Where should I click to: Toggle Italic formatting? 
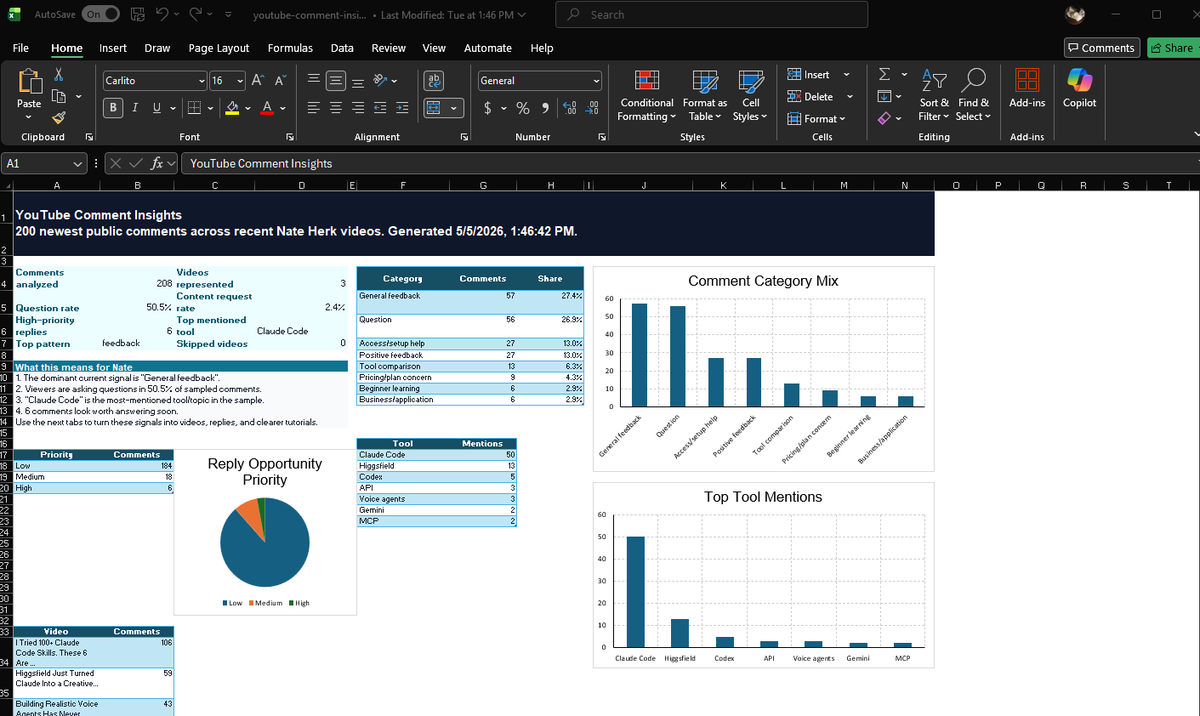point(134,108)
